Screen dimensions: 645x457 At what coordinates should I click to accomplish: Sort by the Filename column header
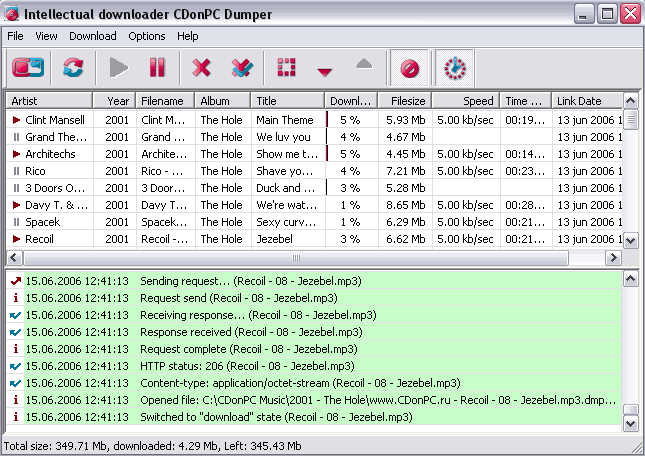pyautogui.click(x=165, y=101)
